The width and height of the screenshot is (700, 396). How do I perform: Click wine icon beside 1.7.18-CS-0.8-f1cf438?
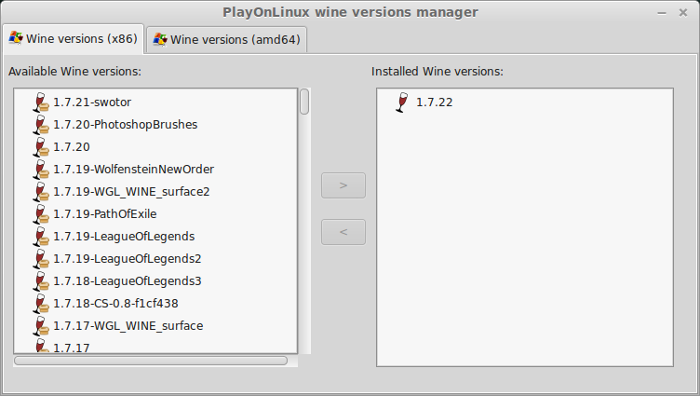[x=41, y=303]
